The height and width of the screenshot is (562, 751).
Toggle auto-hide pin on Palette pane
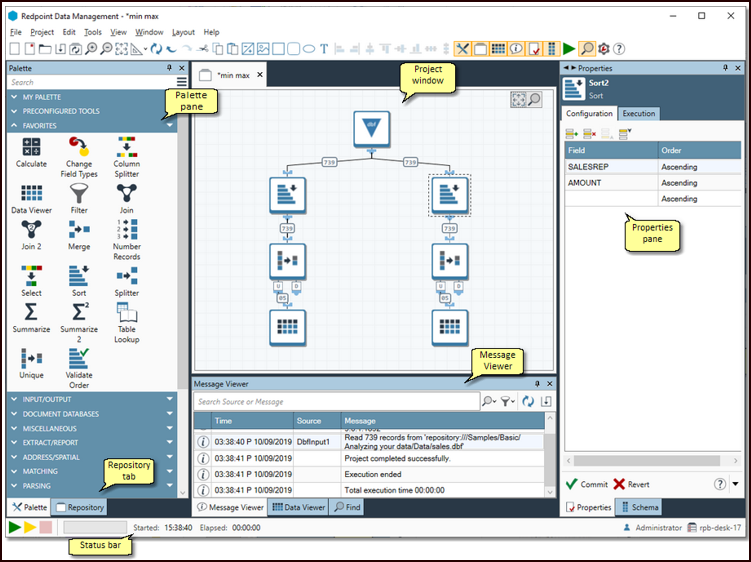170,67
